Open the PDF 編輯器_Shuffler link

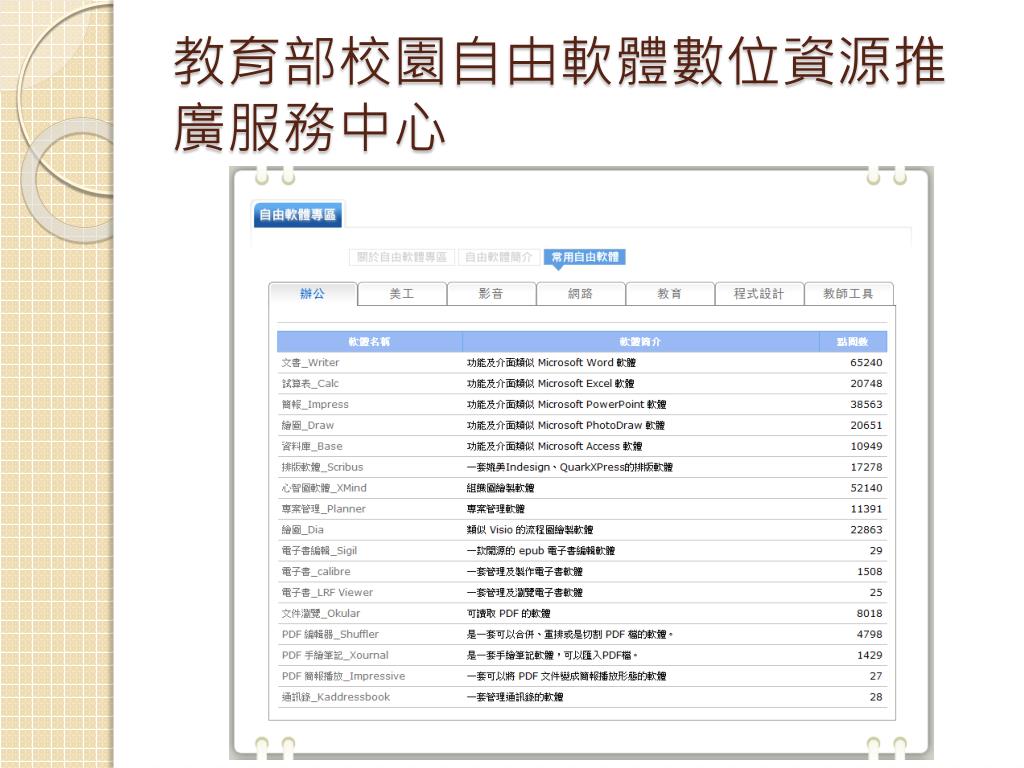coord(330,634)
